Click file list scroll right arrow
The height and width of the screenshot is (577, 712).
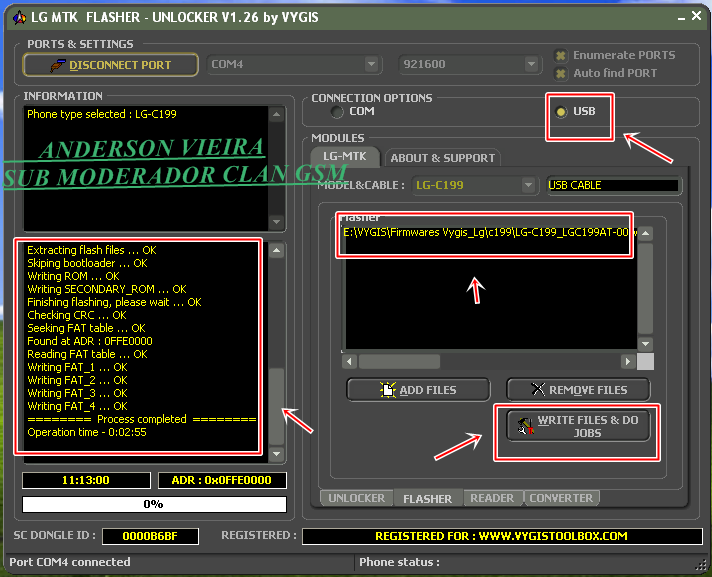[628, 362]
